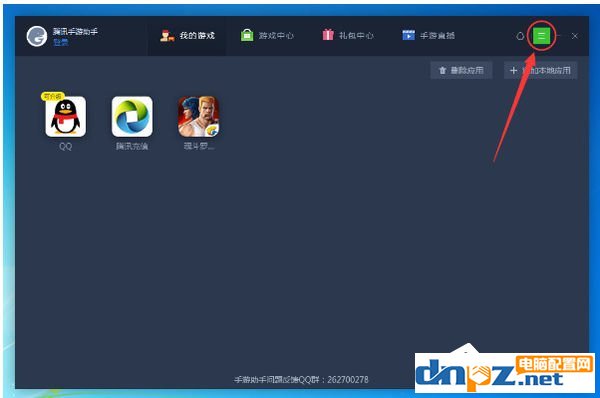This screenshot has width=600, height=398.
Task: Click the 登录 link under app name
Action: [60, 42]
